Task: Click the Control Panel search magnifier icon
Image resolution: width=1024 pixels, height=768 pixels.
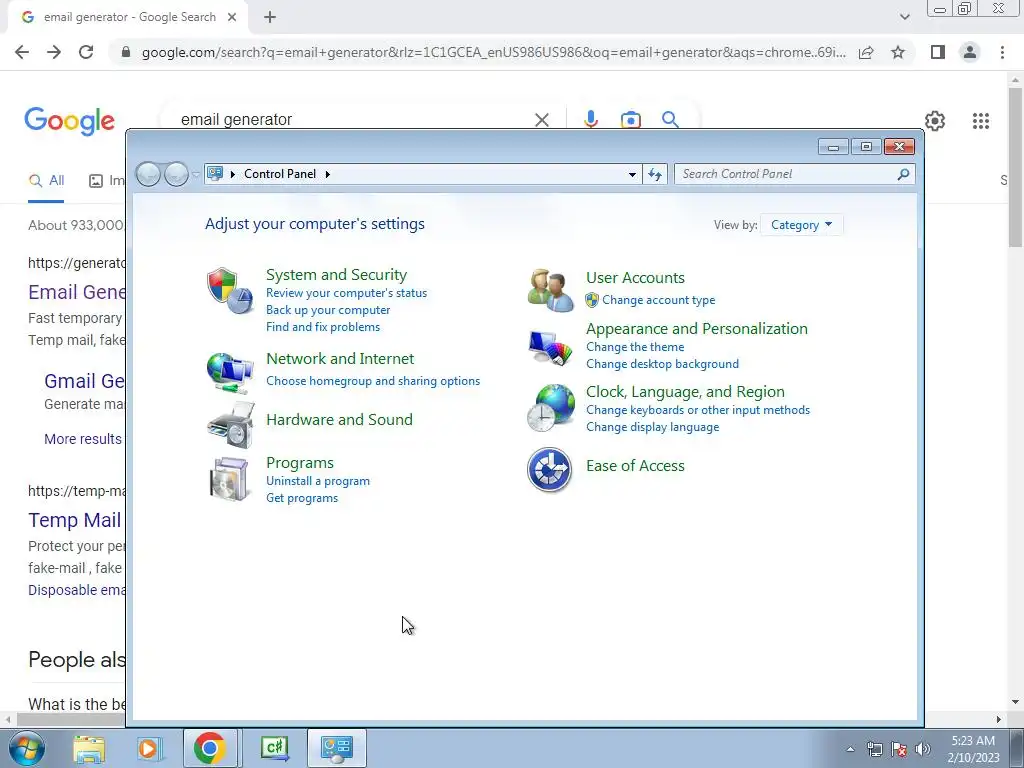Action: tap(903, 174)
